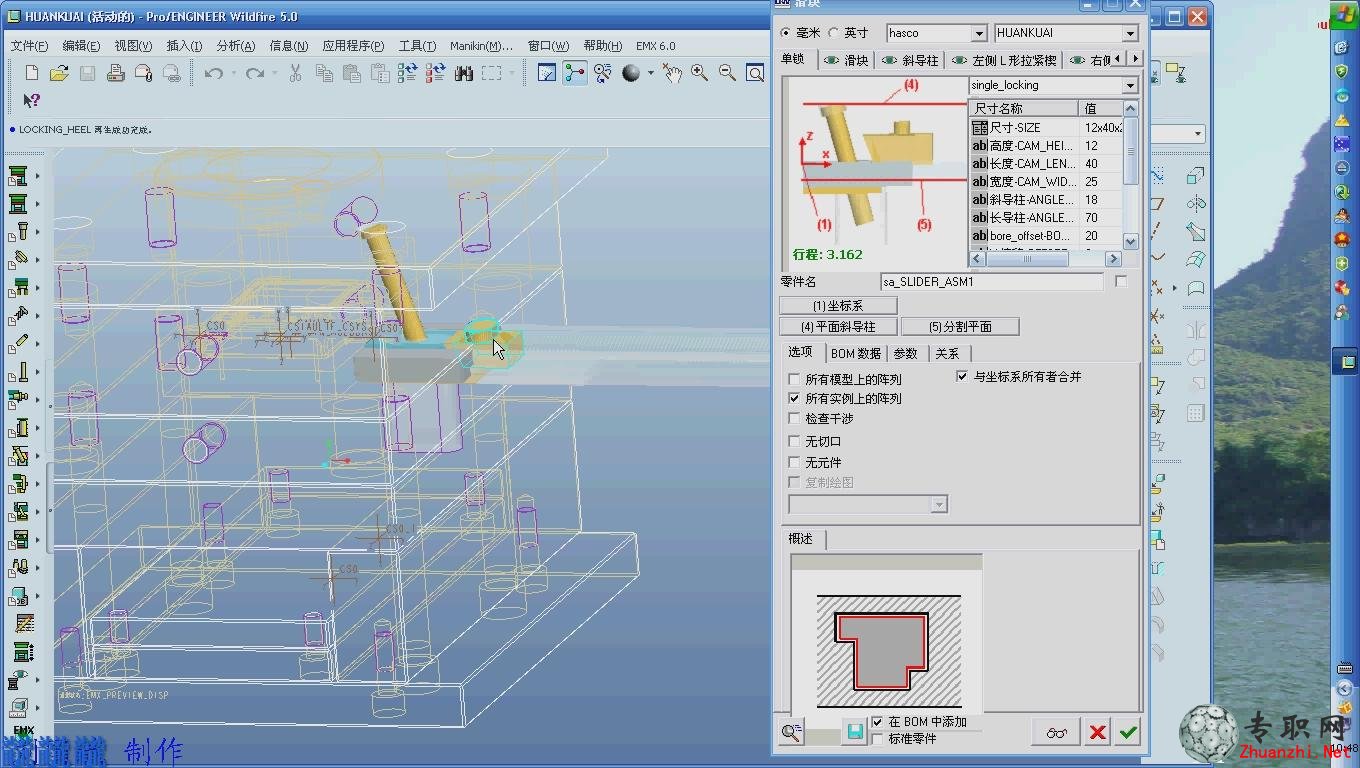Enable 检查干涉 checkbox

tap(795, 419)
